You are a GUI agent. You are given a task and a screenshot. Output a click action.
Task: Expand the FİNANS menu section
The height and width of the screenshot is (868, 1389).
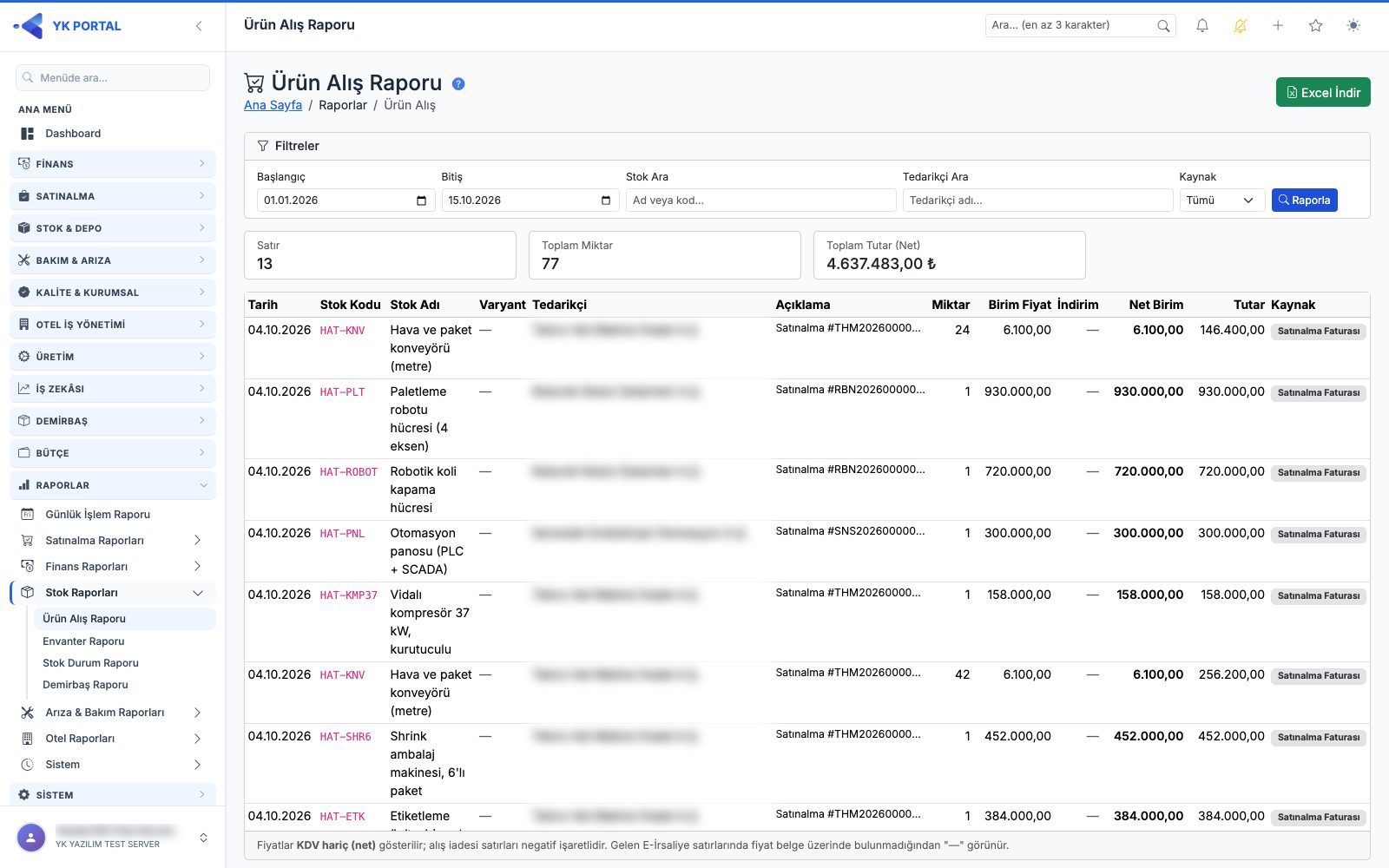[113, 164]
